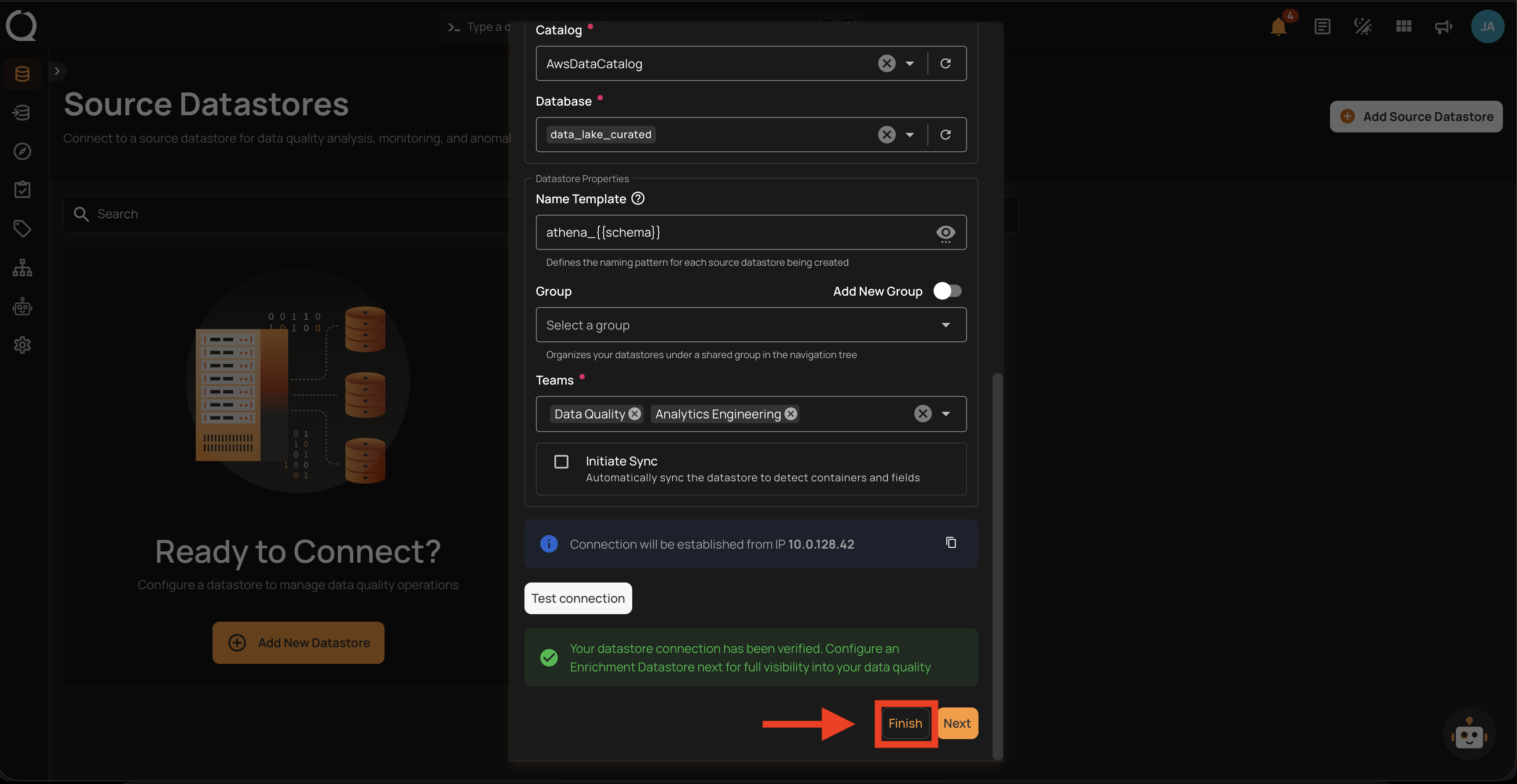Check the Initiate Sync checkbox
1517x784 pixels.
(561, 462)
